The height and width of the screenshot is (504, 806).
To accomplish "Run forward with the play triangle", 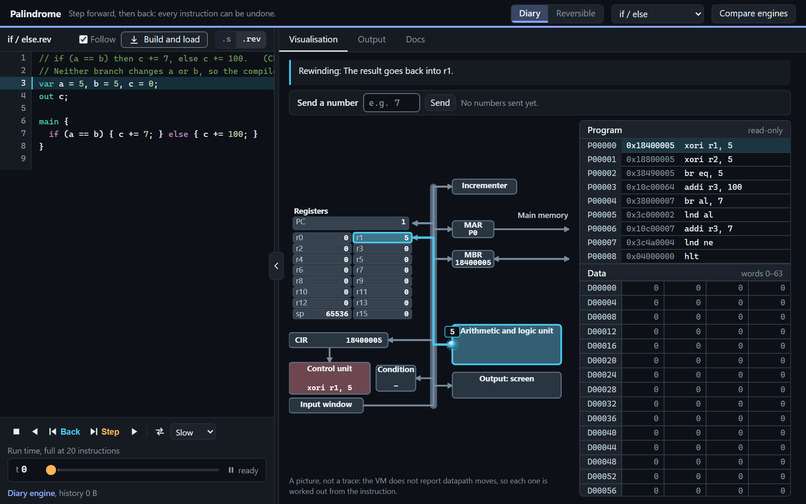I will click(x=134, y=431).
